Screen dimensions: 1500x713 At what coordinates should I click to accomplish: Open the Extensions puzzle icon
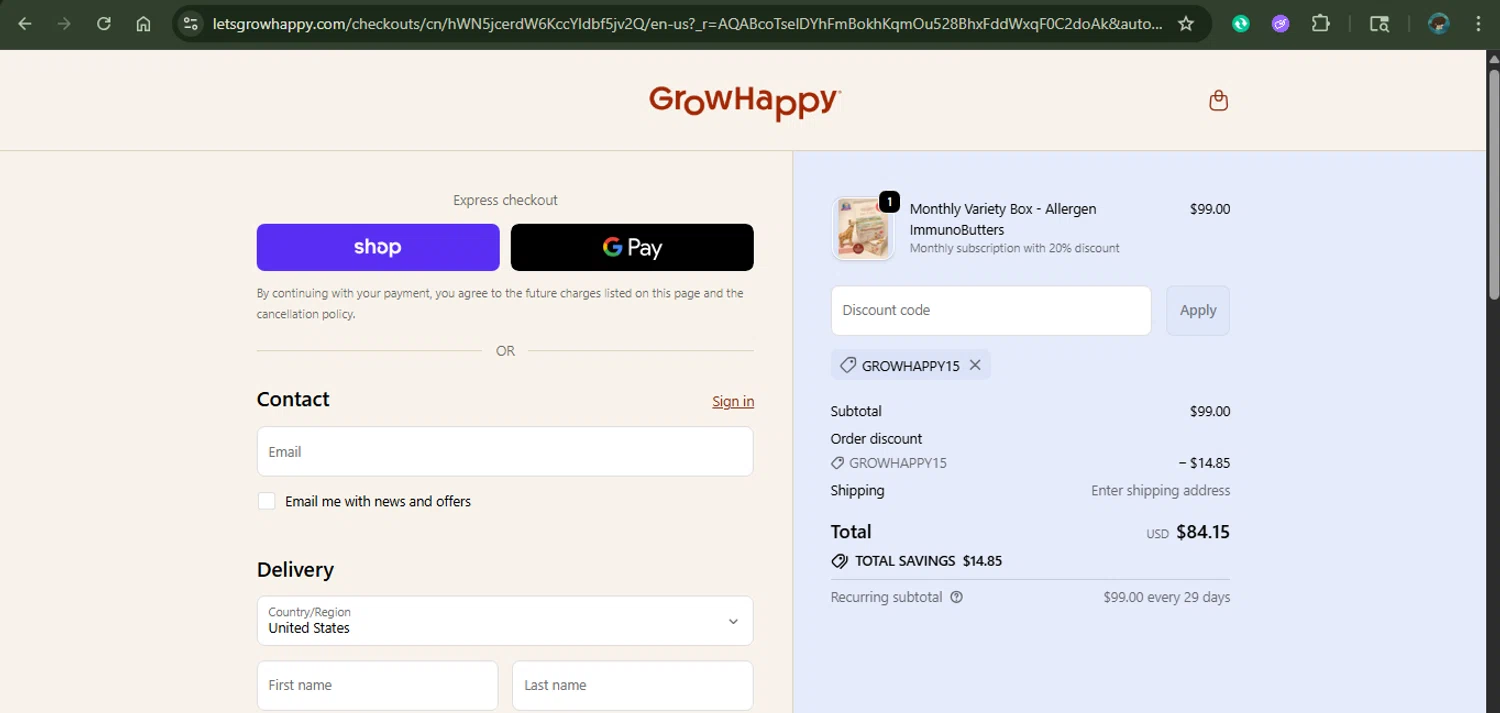(1321, 24)
